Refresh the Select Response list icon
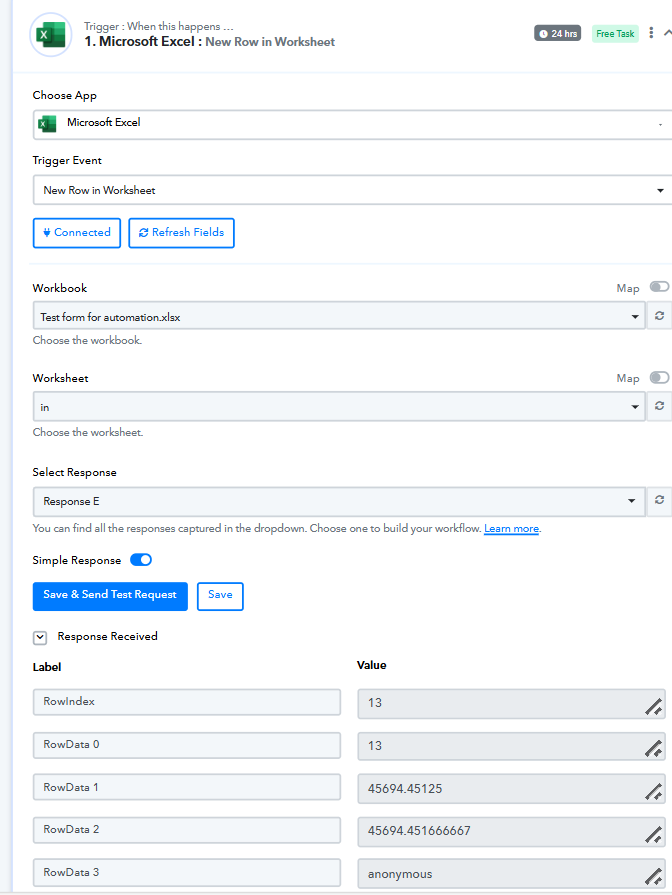The width and height of the screenshot is (672, 895). coord(659,501)
